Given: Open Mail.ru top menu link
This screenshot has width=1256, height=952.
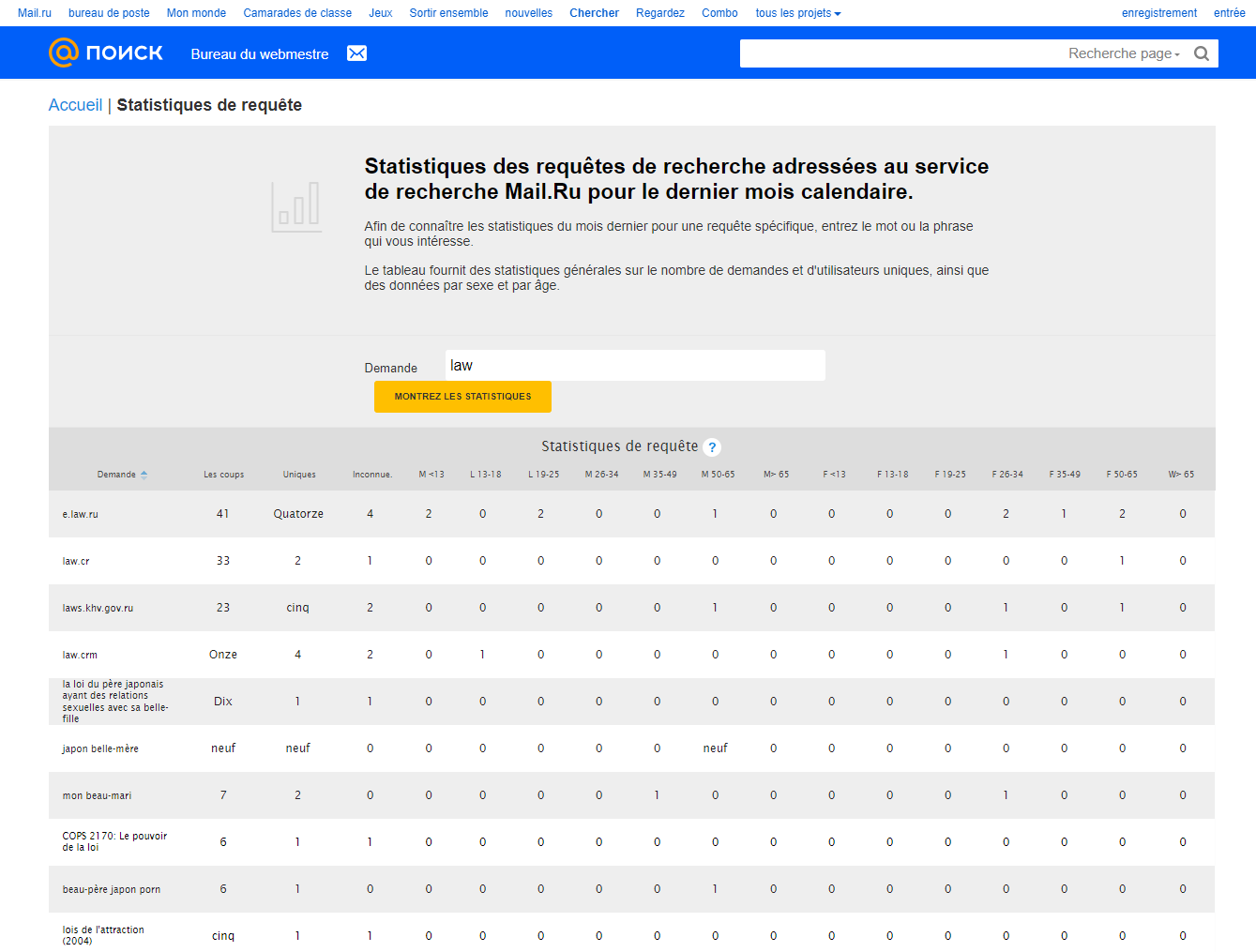Looking at the screenshot, I should coord(35,13).
